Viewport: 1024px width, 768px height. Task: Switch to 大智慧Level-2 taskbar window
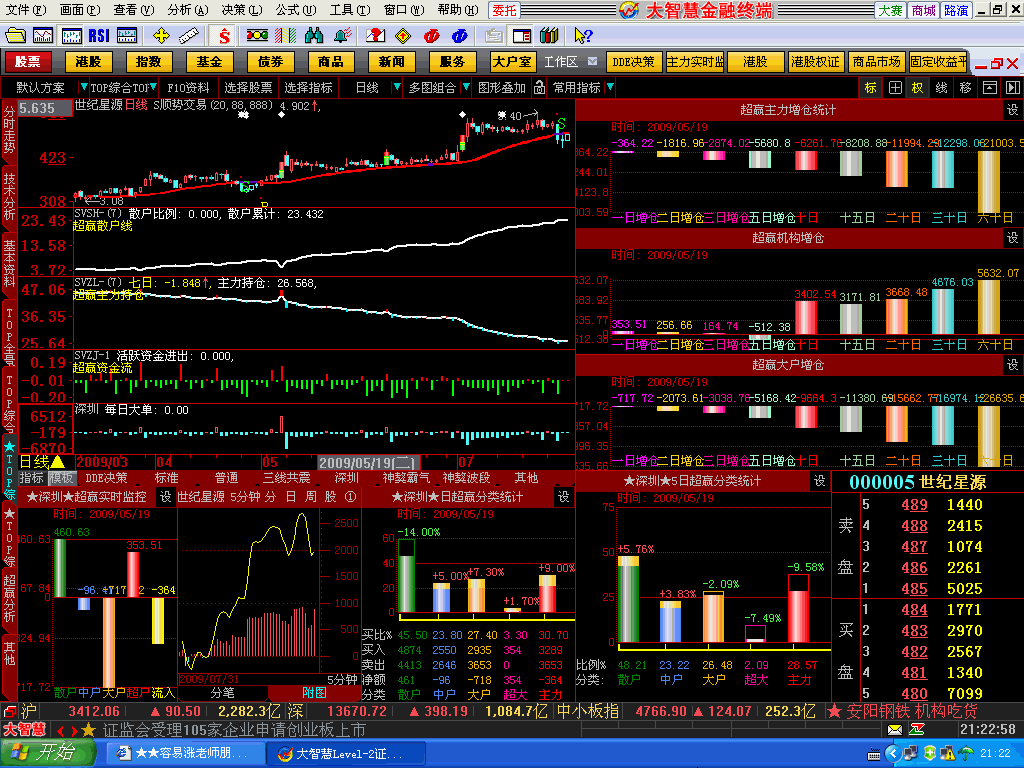coord(347,753)
